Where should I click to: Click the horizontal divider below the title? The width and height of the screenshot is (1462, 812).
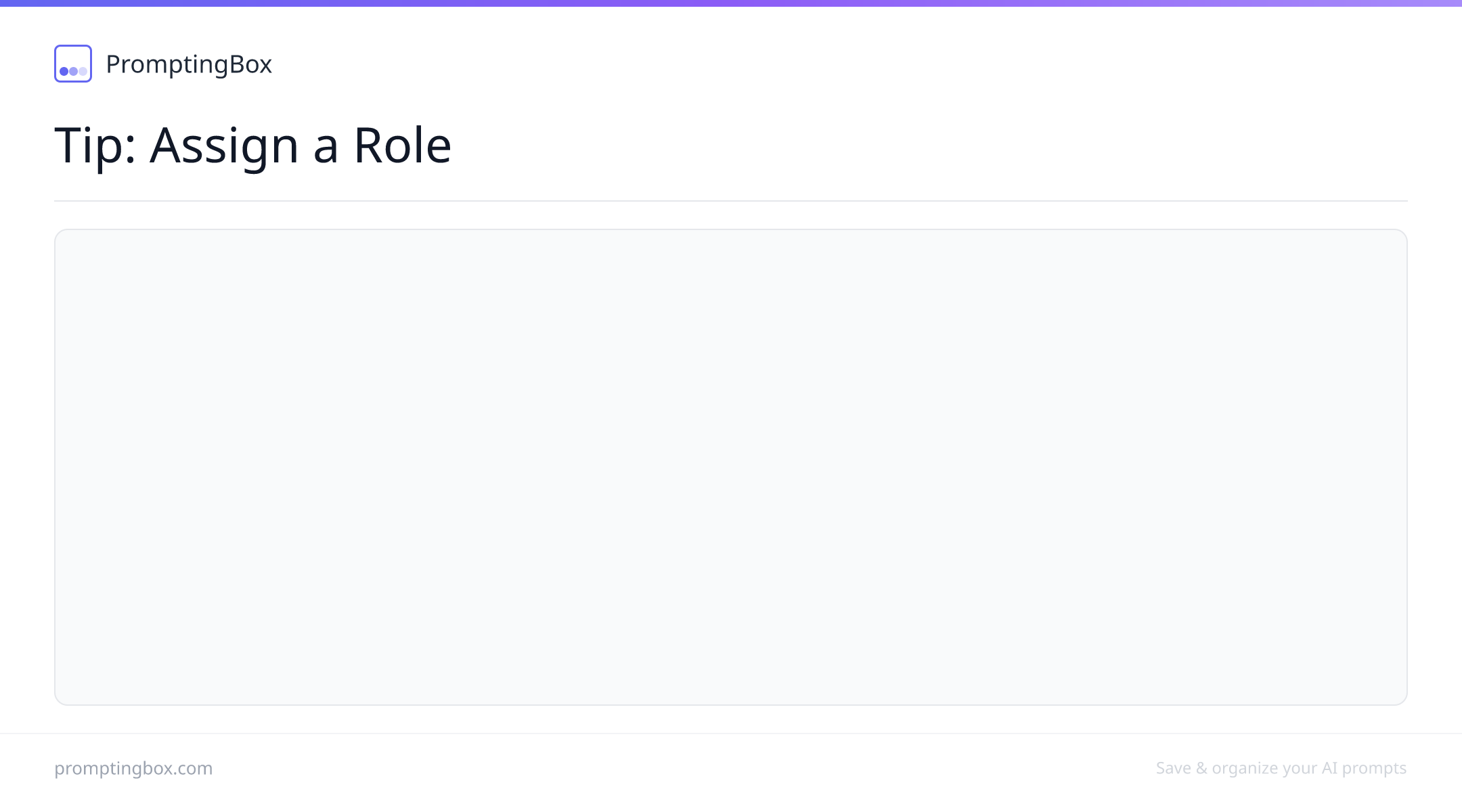point(731,200)
